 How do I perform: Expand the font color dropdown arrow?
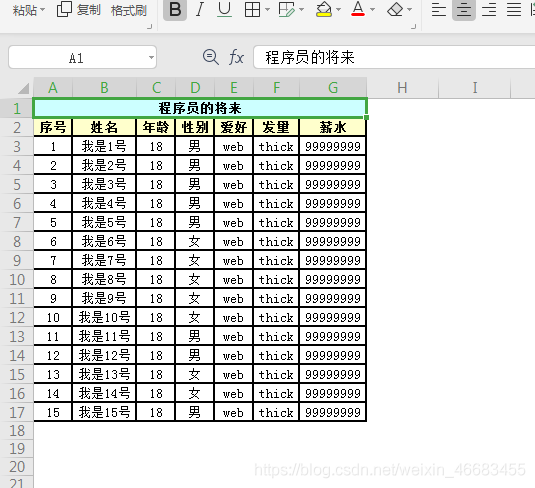tap(373, 10)
